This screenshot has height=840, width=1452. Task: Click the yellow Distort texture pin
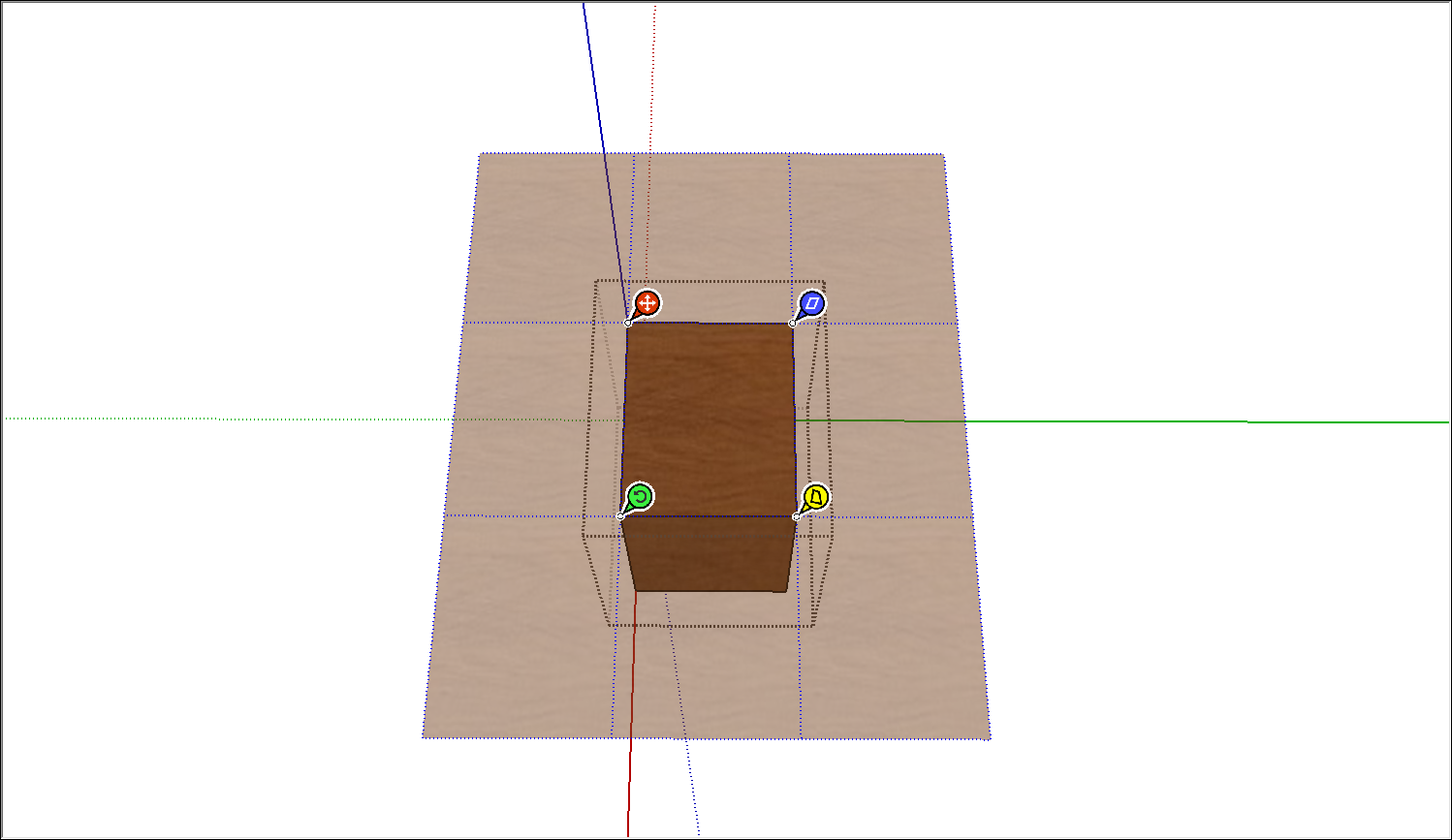tap(816, 498)
